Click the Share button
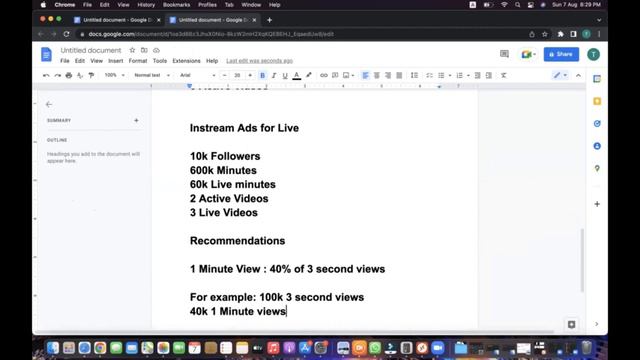Image resolution: width=640 pixels, height=360 pixels. point(561,54)
